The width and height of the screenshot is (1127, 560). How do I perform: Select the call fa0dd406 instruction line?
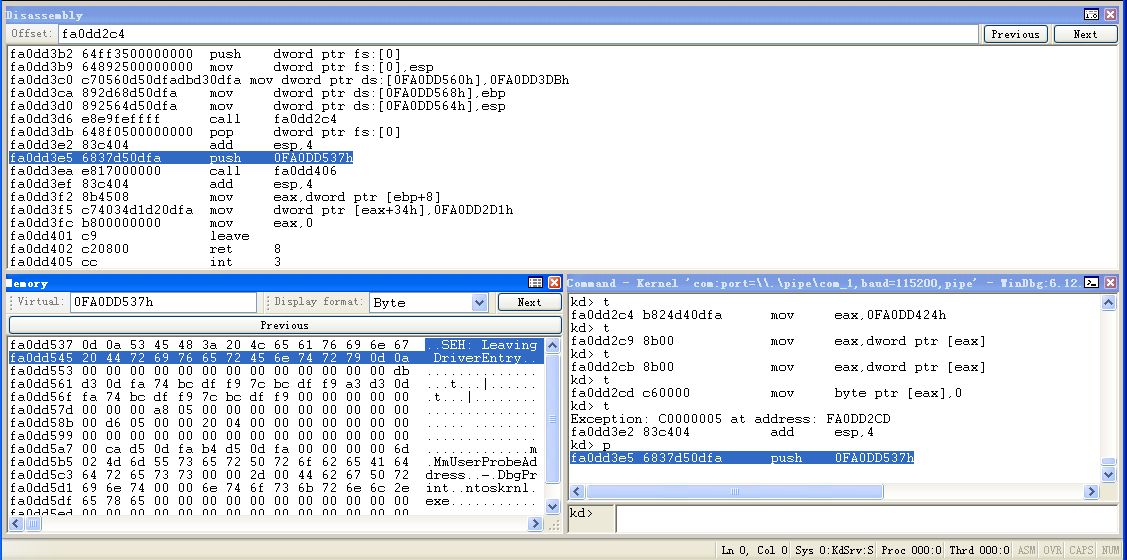[x=181, y=171]
